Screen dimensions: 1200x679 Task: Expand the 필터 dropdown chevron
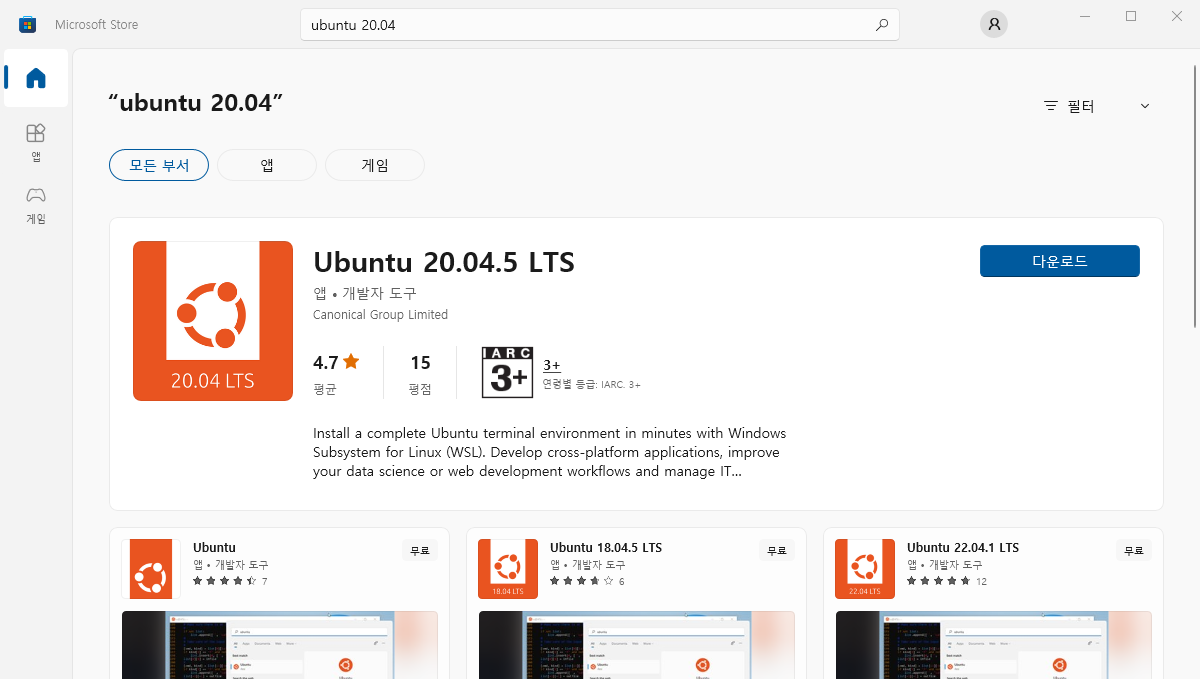[1145, 106]
